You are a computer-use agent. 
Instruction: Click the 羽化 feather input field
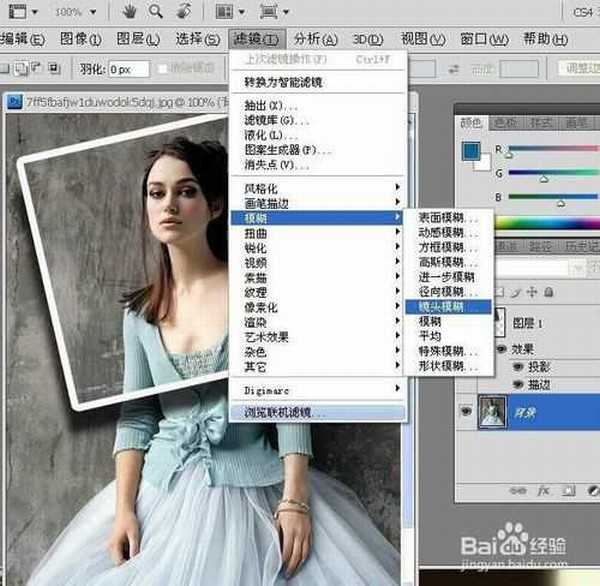click(128, 69)
